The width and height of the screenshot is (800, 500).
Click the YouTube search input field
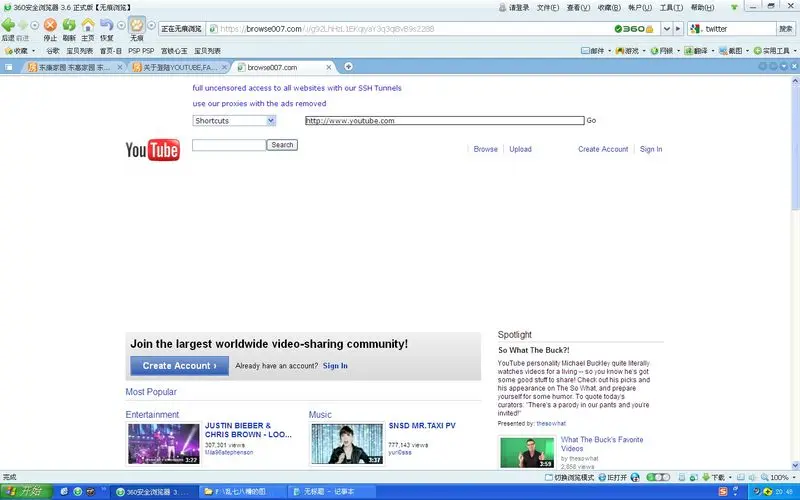click(x=229, y=145)
